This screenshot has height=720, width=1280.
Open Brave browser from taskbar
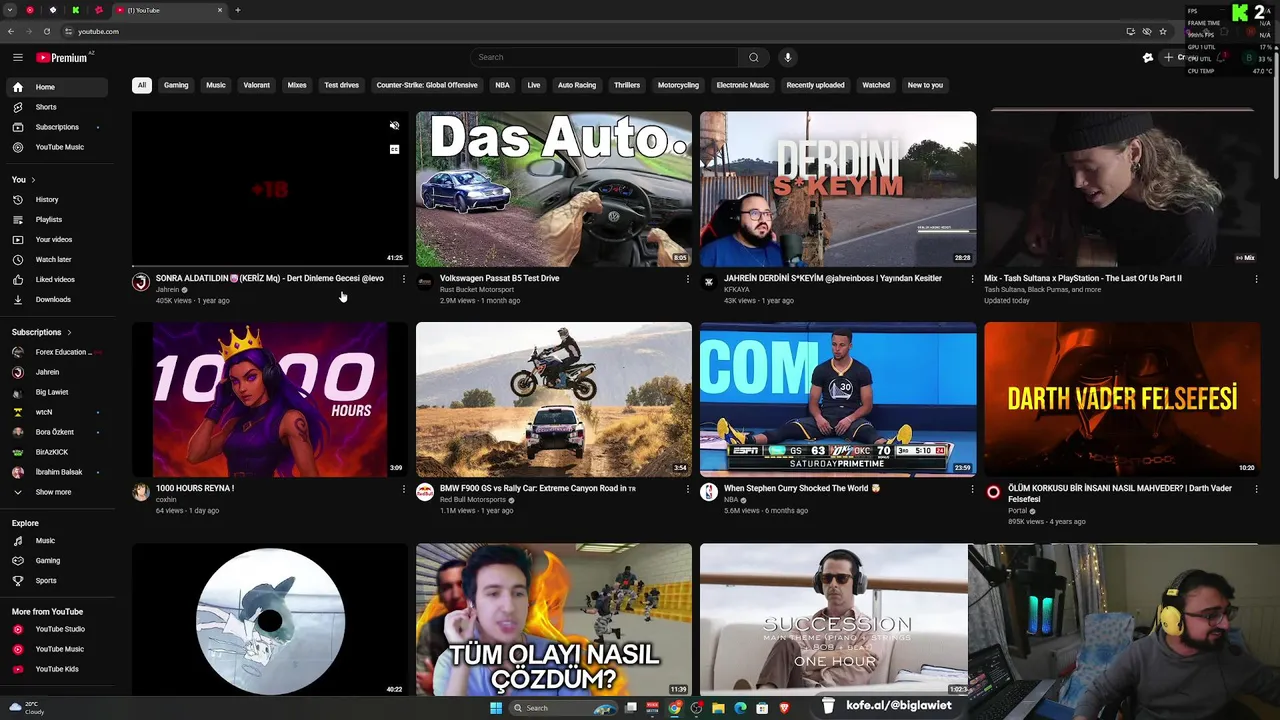pyautogui.click(x=784, y=708)
